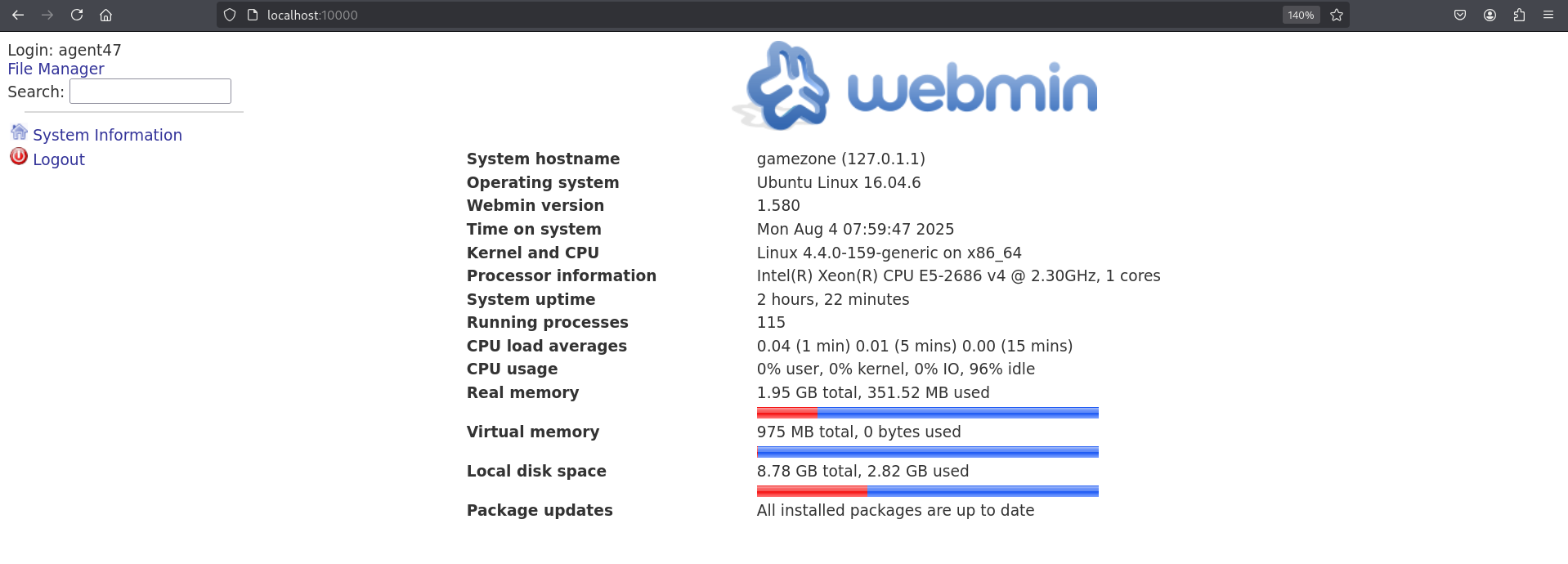Click the System Information house icon
Image resolution: width=1568 pixels, height=564 pixels.
click(19, 132)
